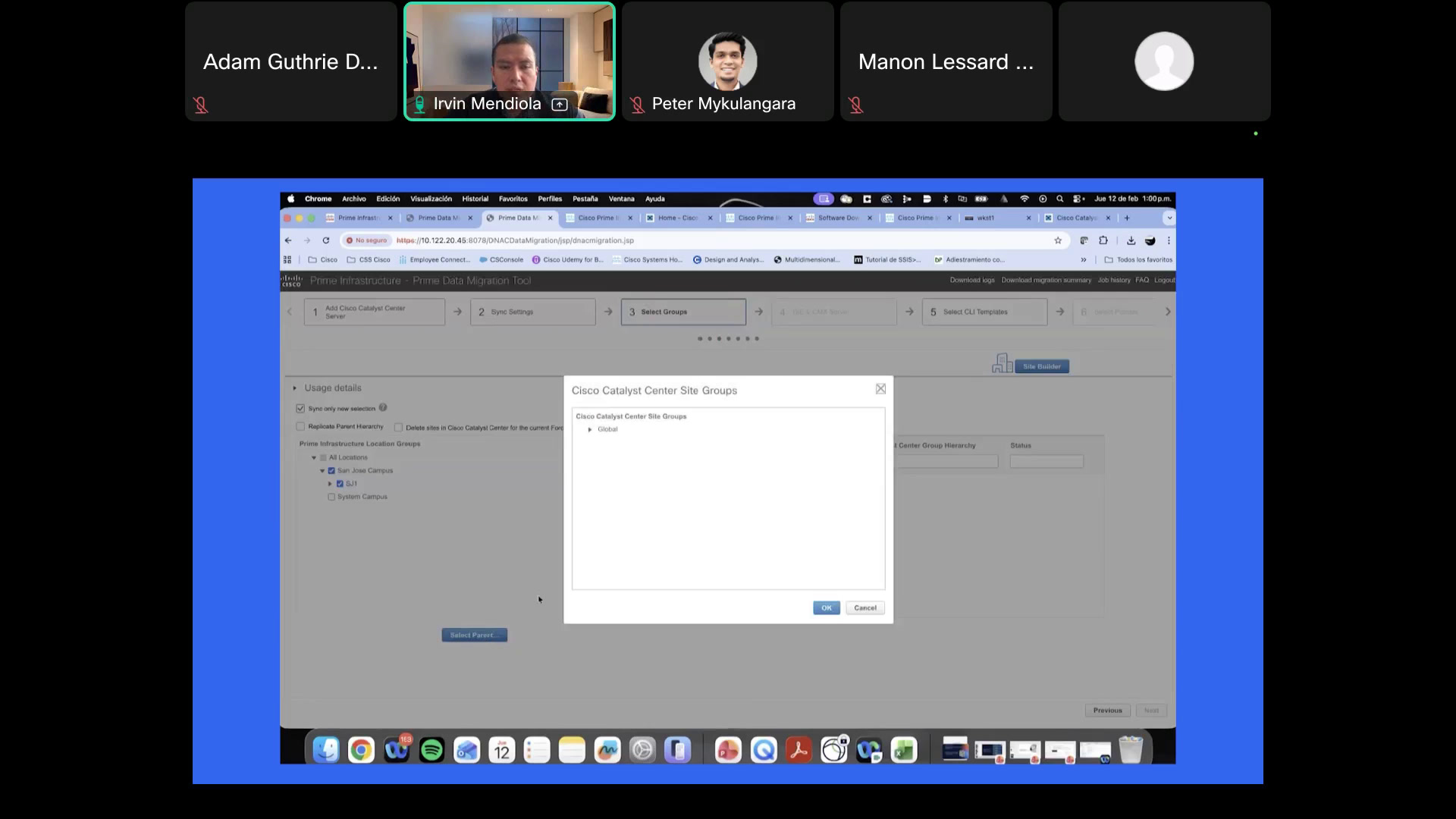Viewport: 1456px width, 819px height.
Task: Open Spotlight search in the macOS menu bar
Action: (1060, 199)
